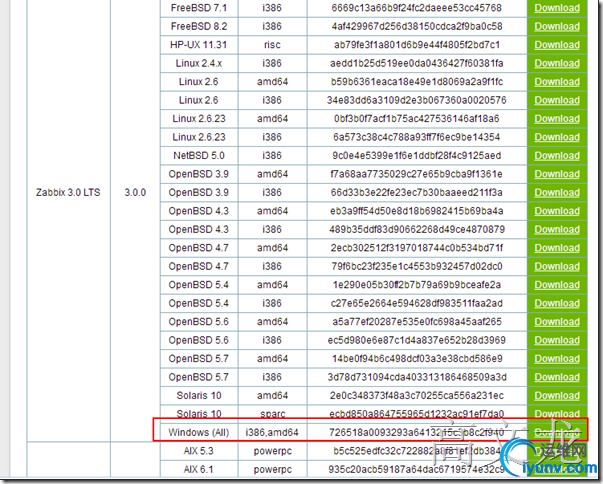
Task: Download the OpenBSD 3.9 i386 agent
Action: (557, 193)
